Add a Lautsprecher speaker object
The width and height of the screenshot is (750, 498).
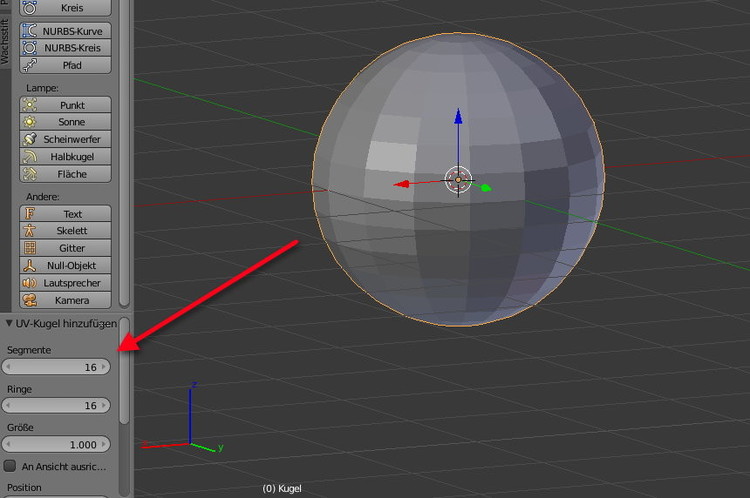click(x=66, y=283)
